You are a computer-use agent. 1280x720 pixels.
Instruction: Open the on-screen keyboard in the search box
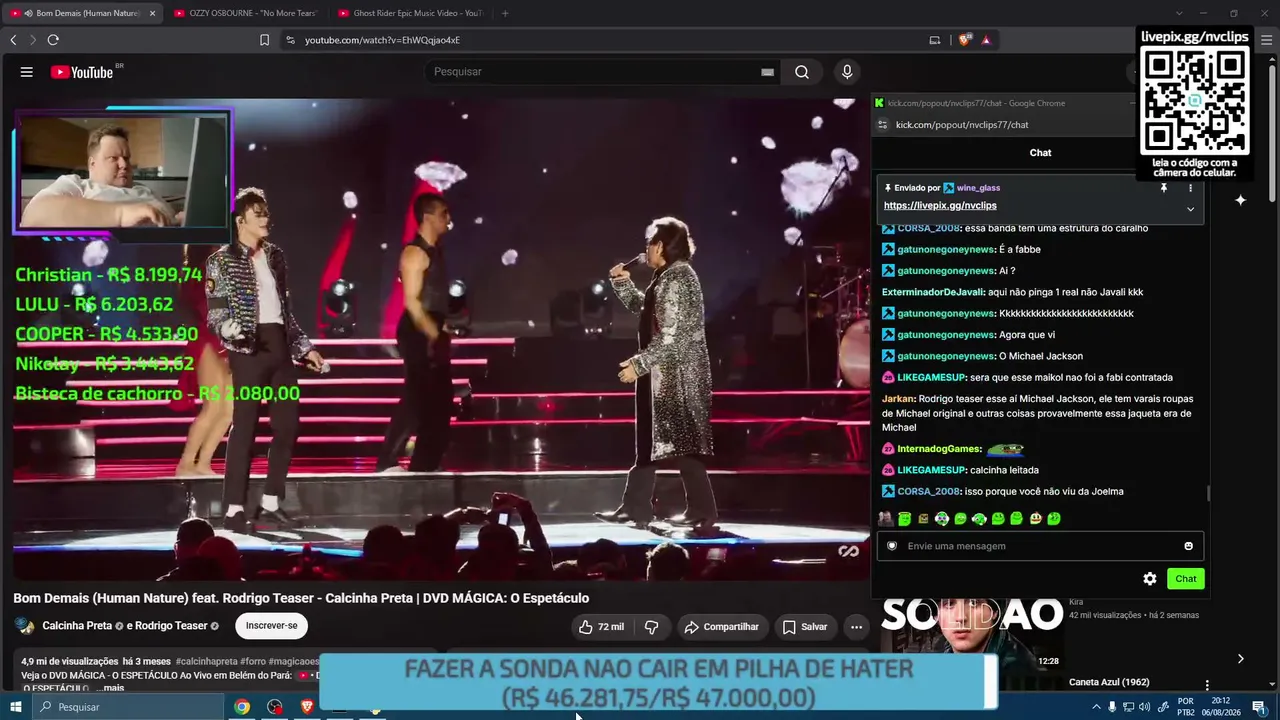767,72
